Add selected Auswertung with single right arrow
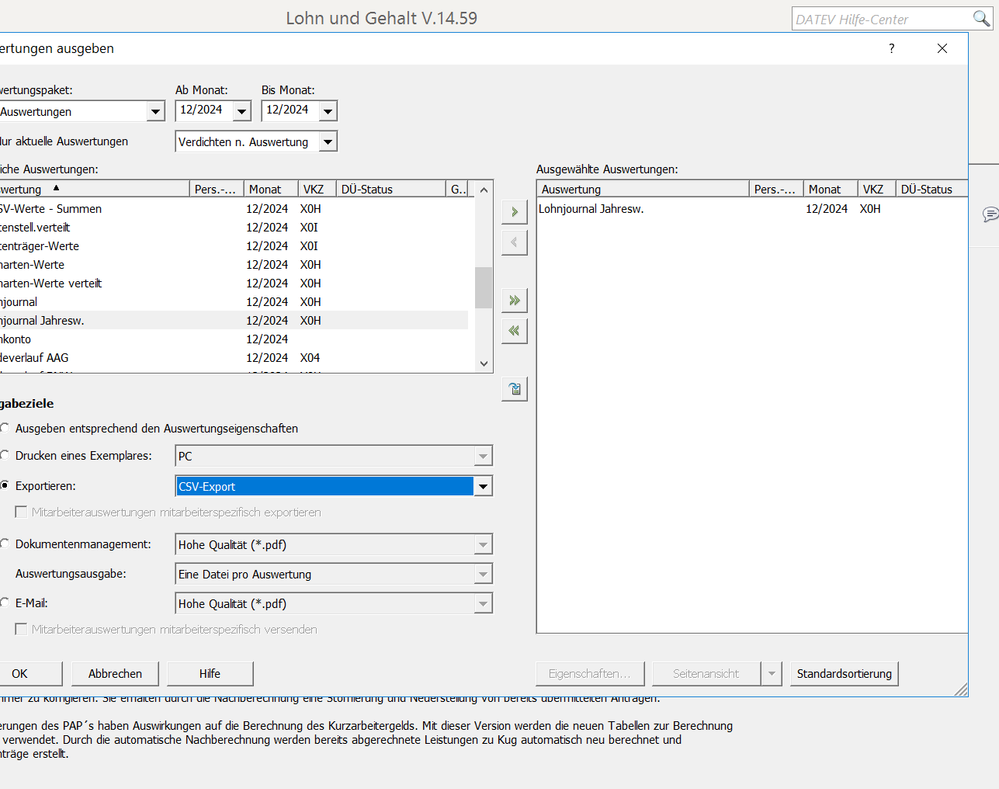Viewport: 999px width, 789px height. (514, 212)
